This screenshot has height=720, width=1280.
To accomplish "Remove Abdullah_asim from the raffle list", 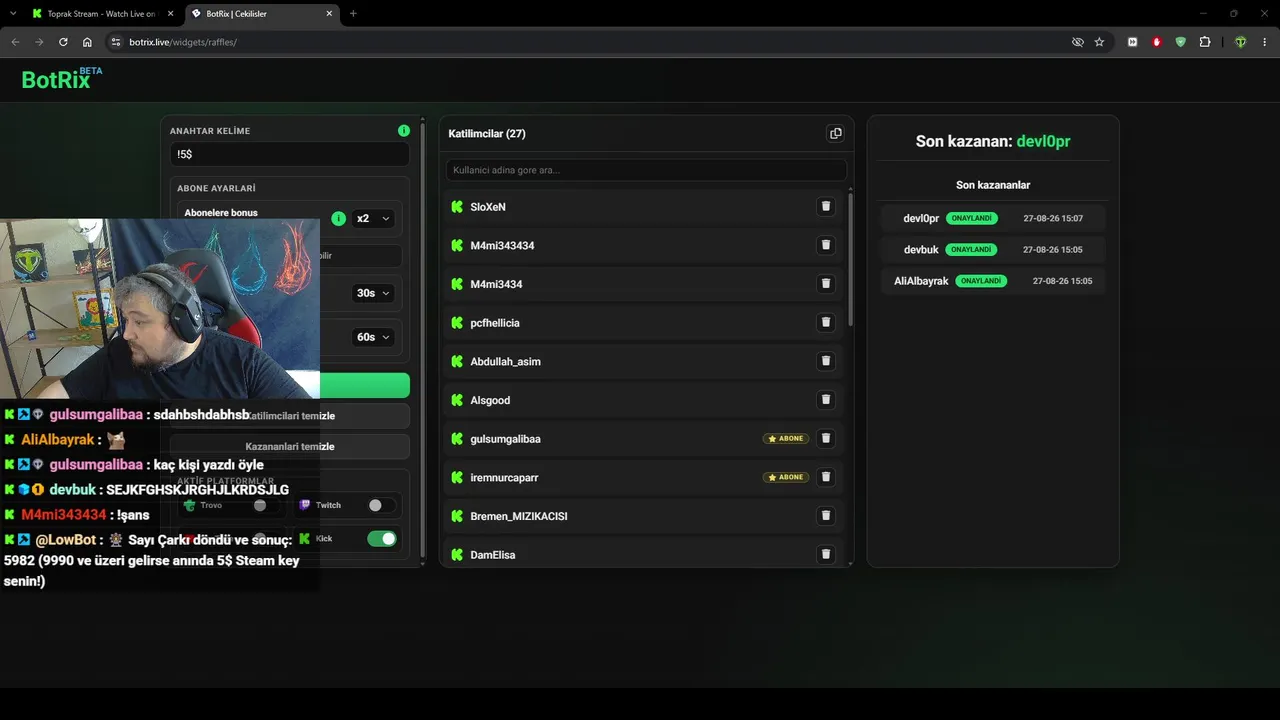I will tap(826, 361).
